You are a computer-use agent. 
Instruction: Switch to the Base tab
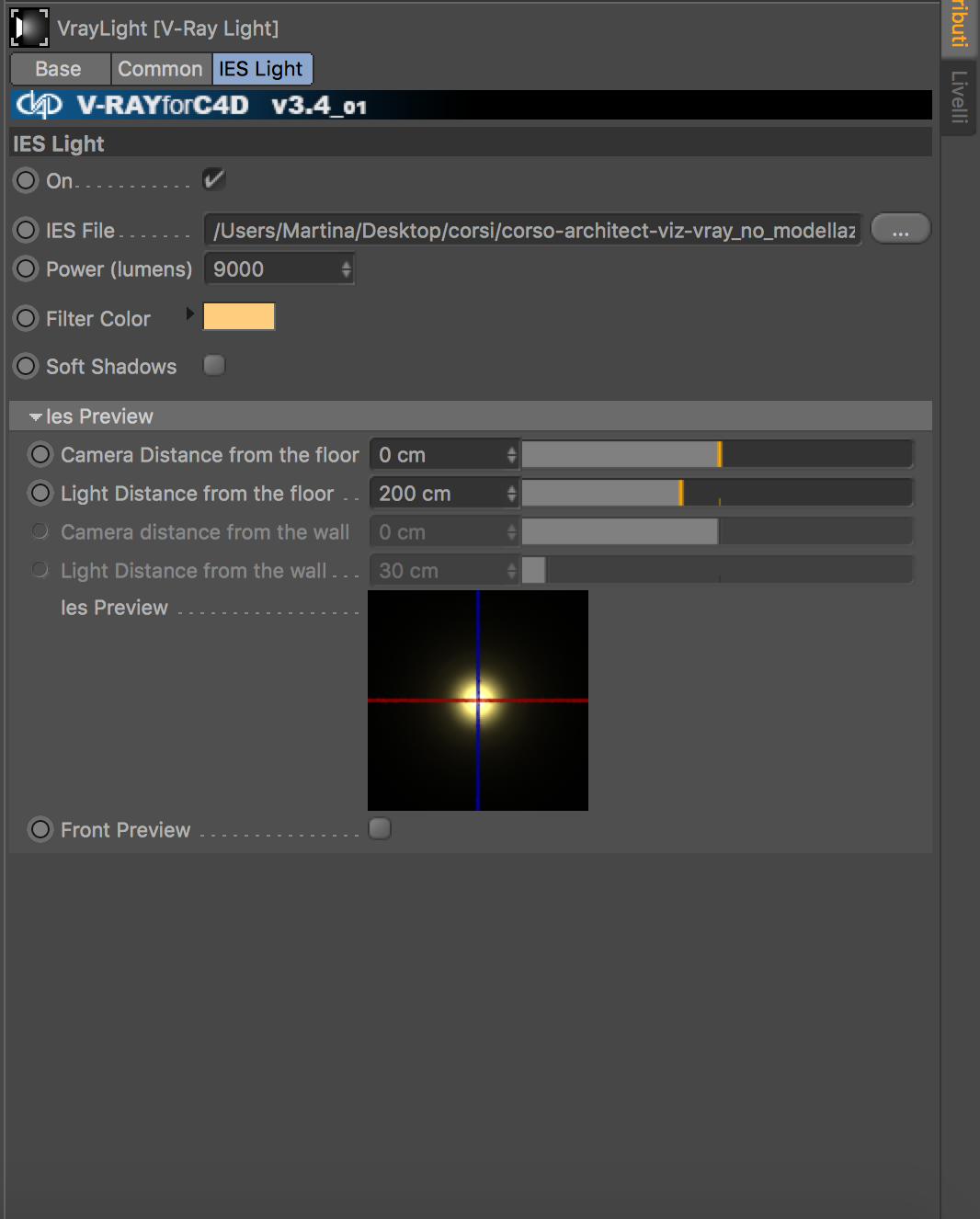tap(59, 69)
